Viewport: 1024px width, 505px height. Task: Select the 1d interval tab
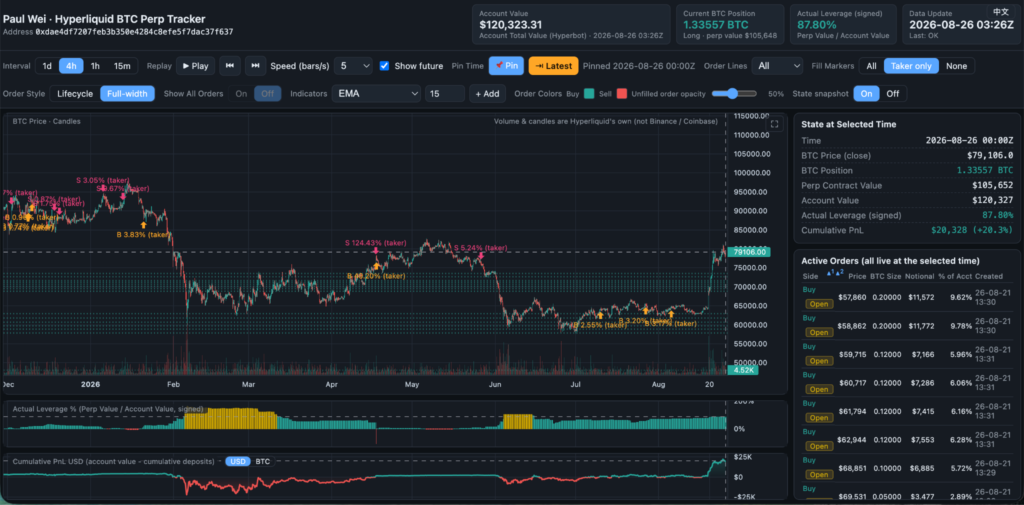coord(47,66)
